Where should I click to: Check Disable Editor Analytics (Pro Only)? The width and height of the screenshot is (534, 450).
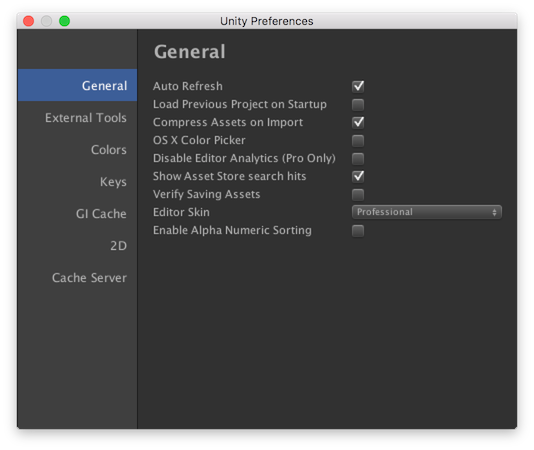[x=358, y=158]
